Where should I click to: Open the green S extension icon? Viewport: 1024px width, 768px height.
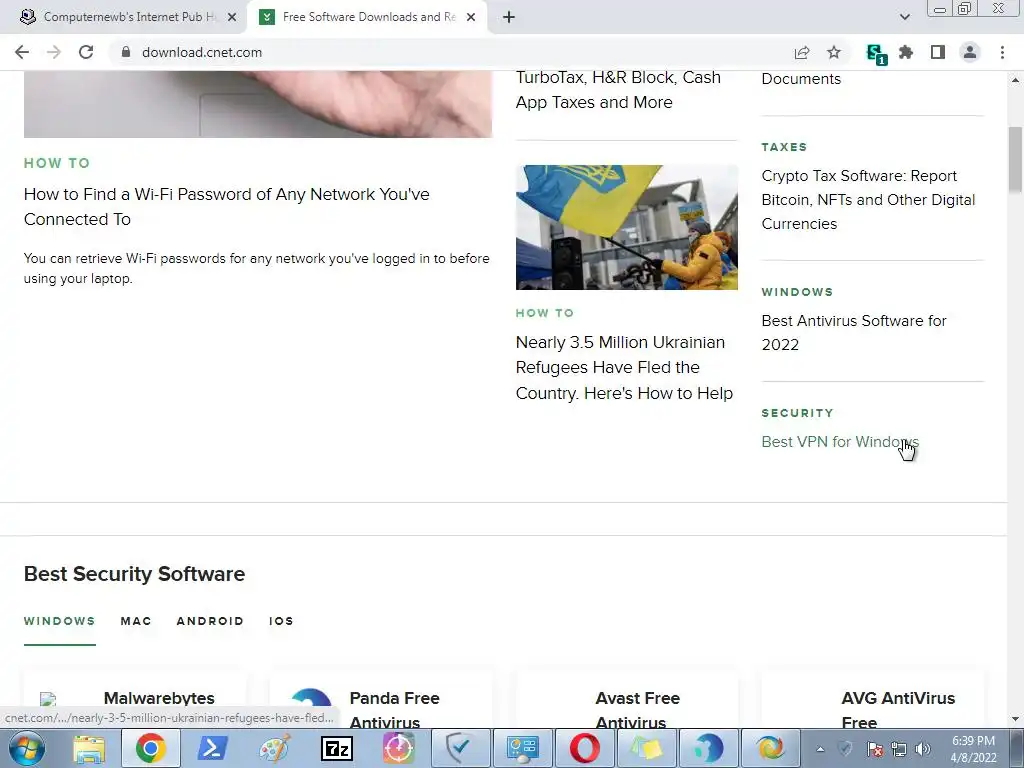click(876, 54)
